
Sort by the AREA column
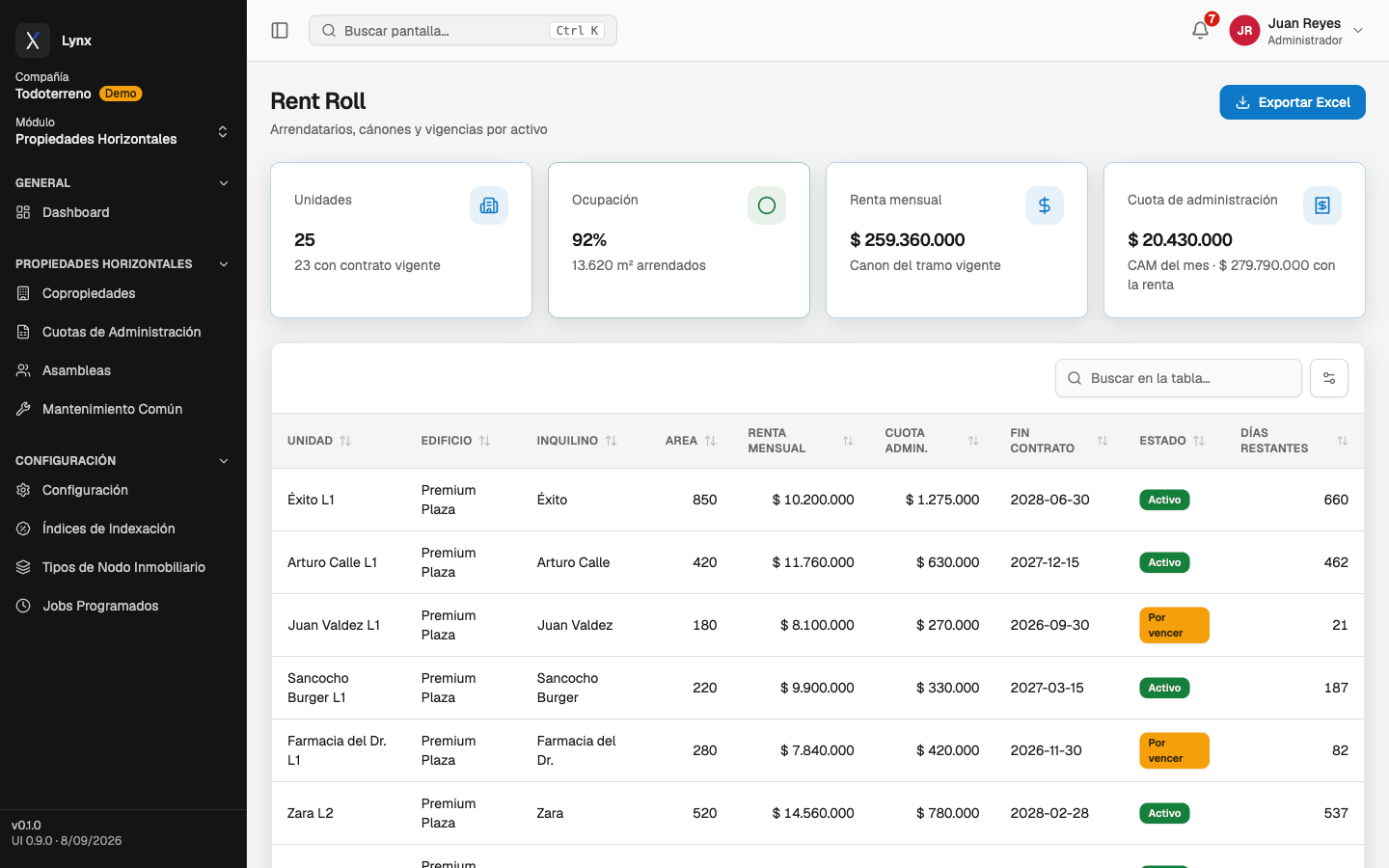691,441
